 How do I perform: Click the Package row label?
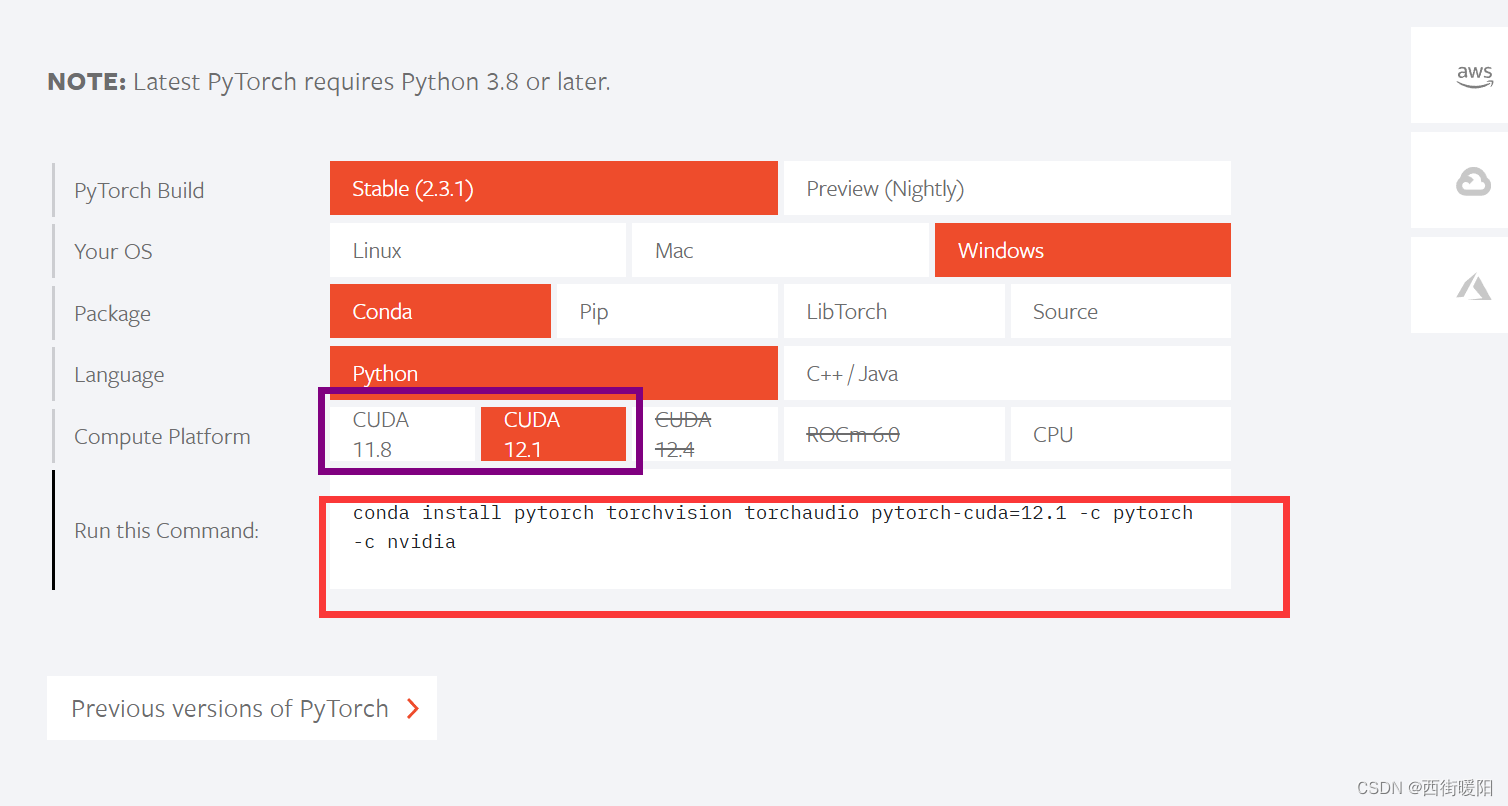112,313
